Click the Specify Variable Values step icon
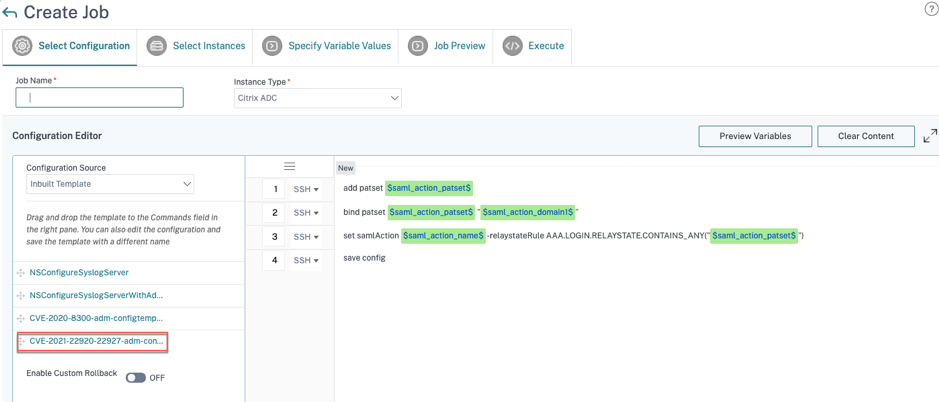 point(272,46)
